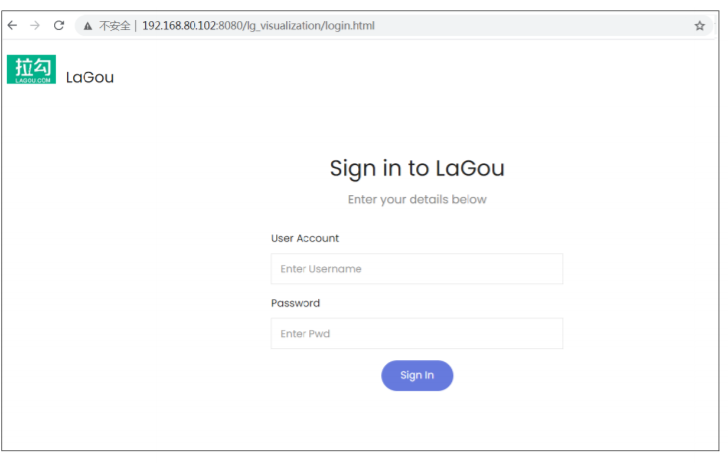Viewport: 728px width, 463px height.
Task: Click the Sign In button
Action: click(417, 376)
